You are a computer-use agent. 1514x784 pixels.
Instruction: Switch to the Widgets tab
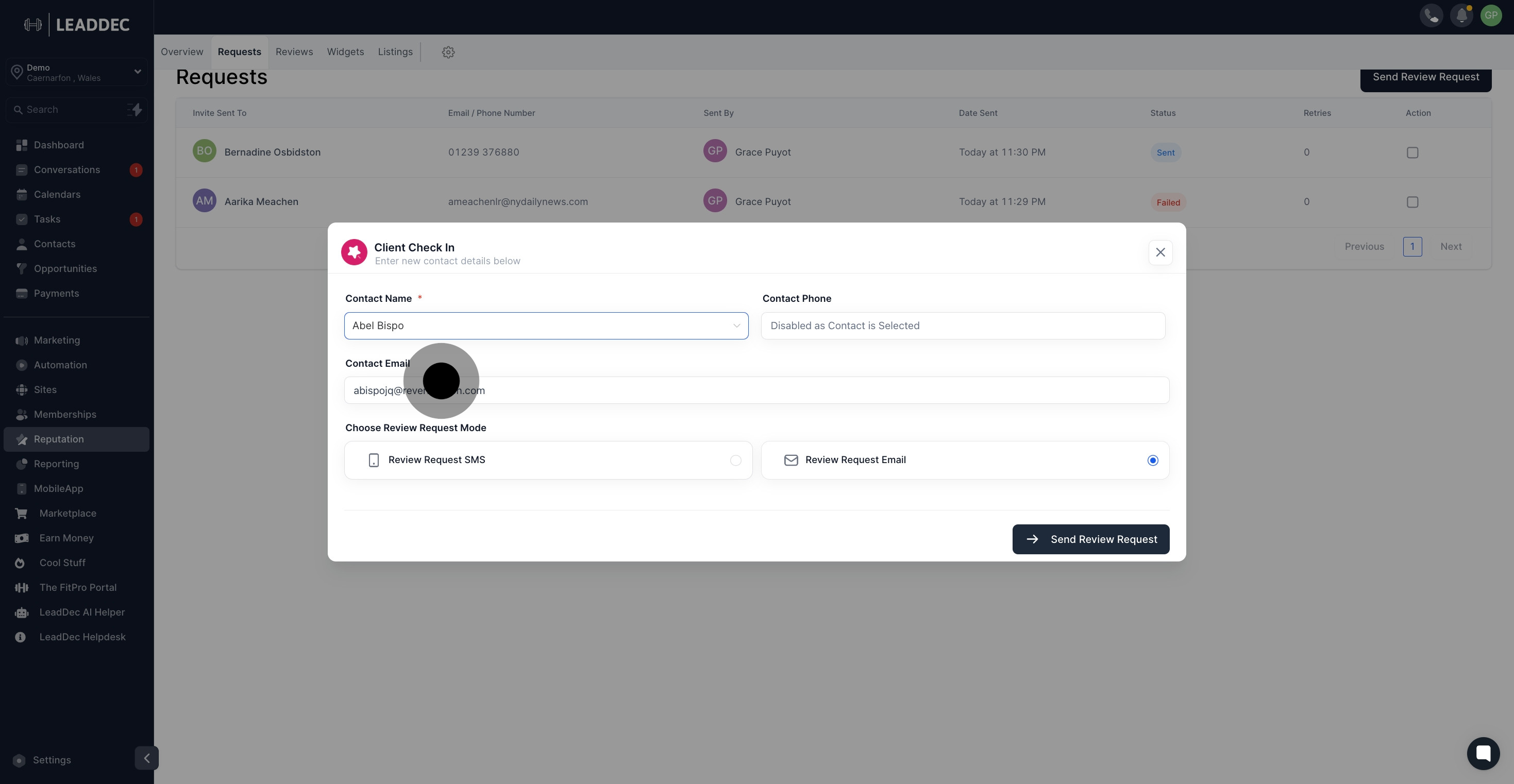pyautogui.click(x=345, y=52)
